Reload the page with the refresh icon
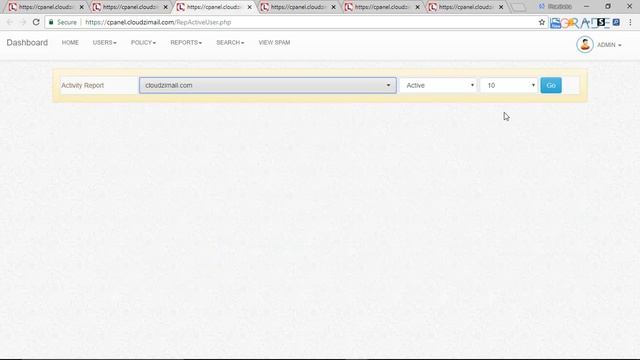The height and width of the screenshot is (360, 640). pos(36,22)
